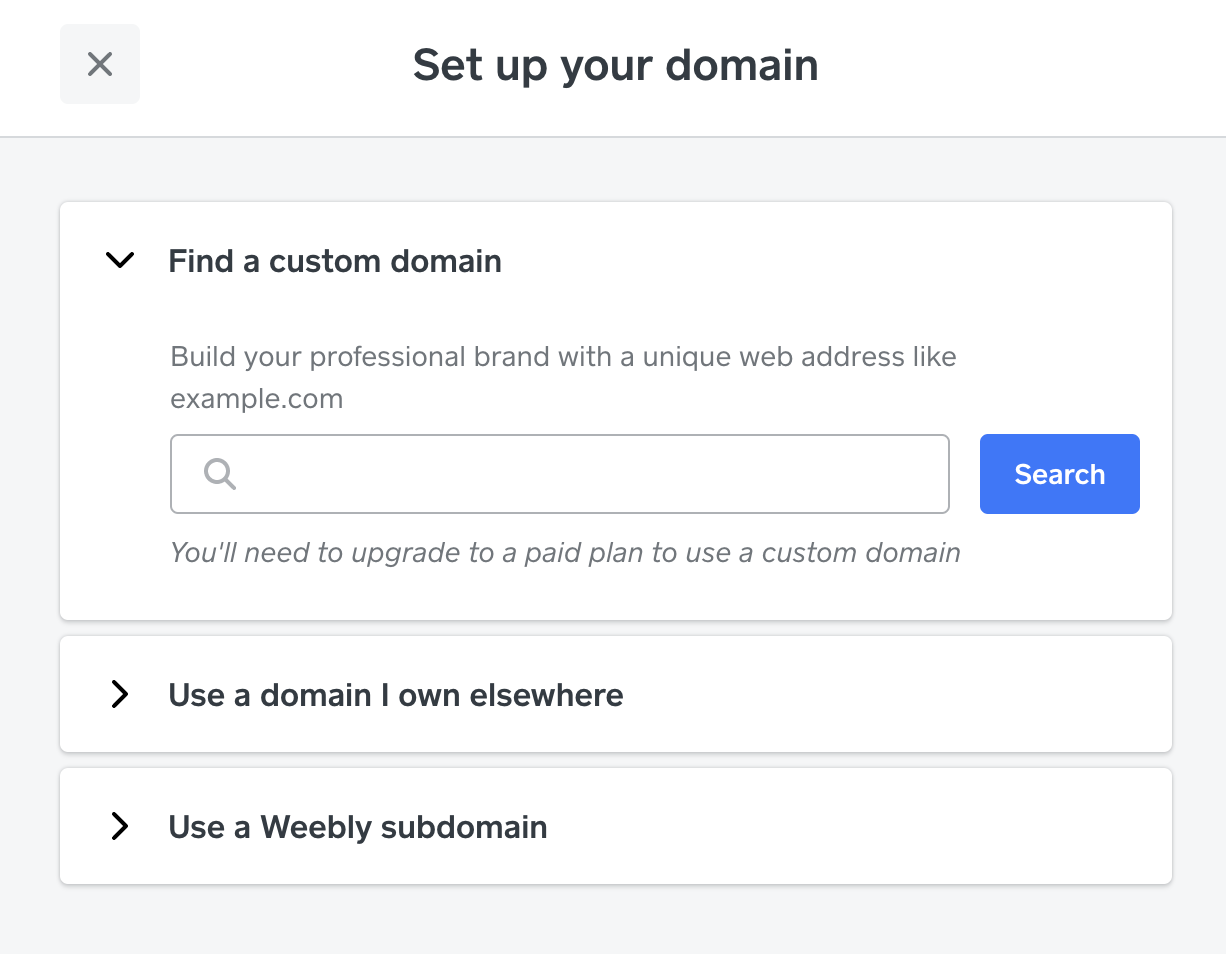Click the magnifying glass search icon
Screen dimensions: 1226x954
click(x=220, y=474)
